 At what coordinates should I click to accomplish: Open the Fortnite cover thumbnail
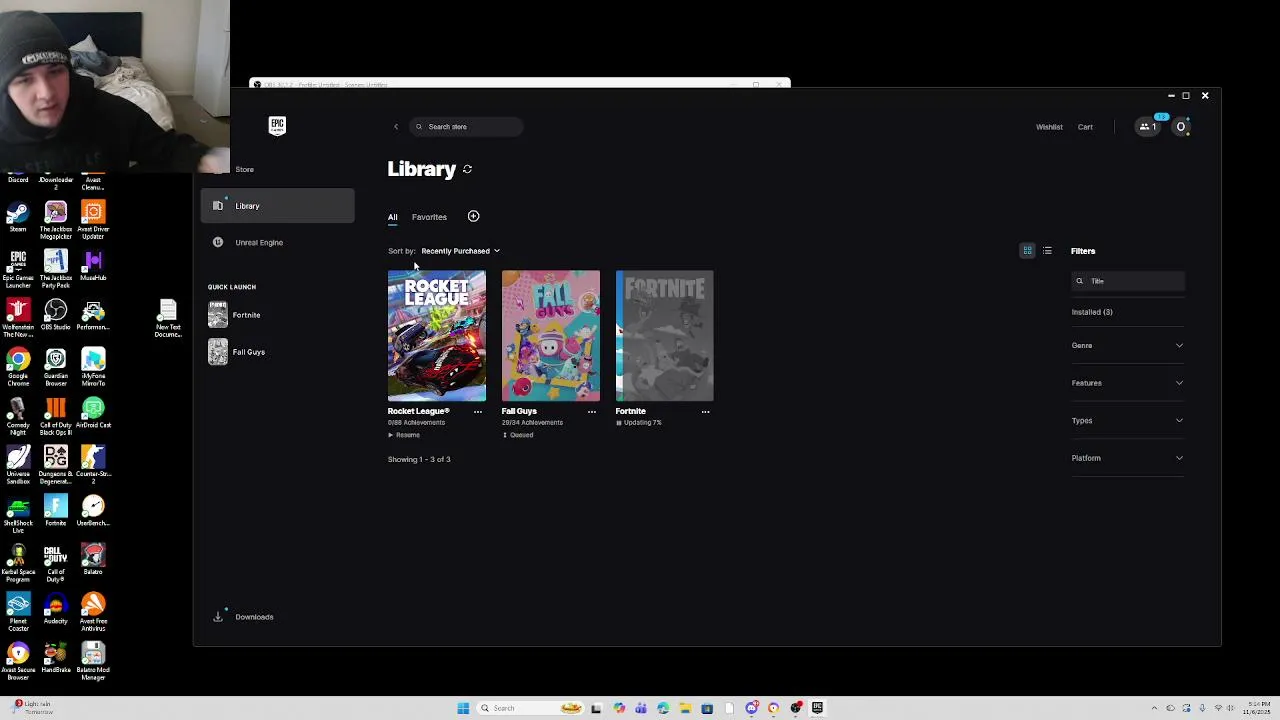tap(665, 335)
